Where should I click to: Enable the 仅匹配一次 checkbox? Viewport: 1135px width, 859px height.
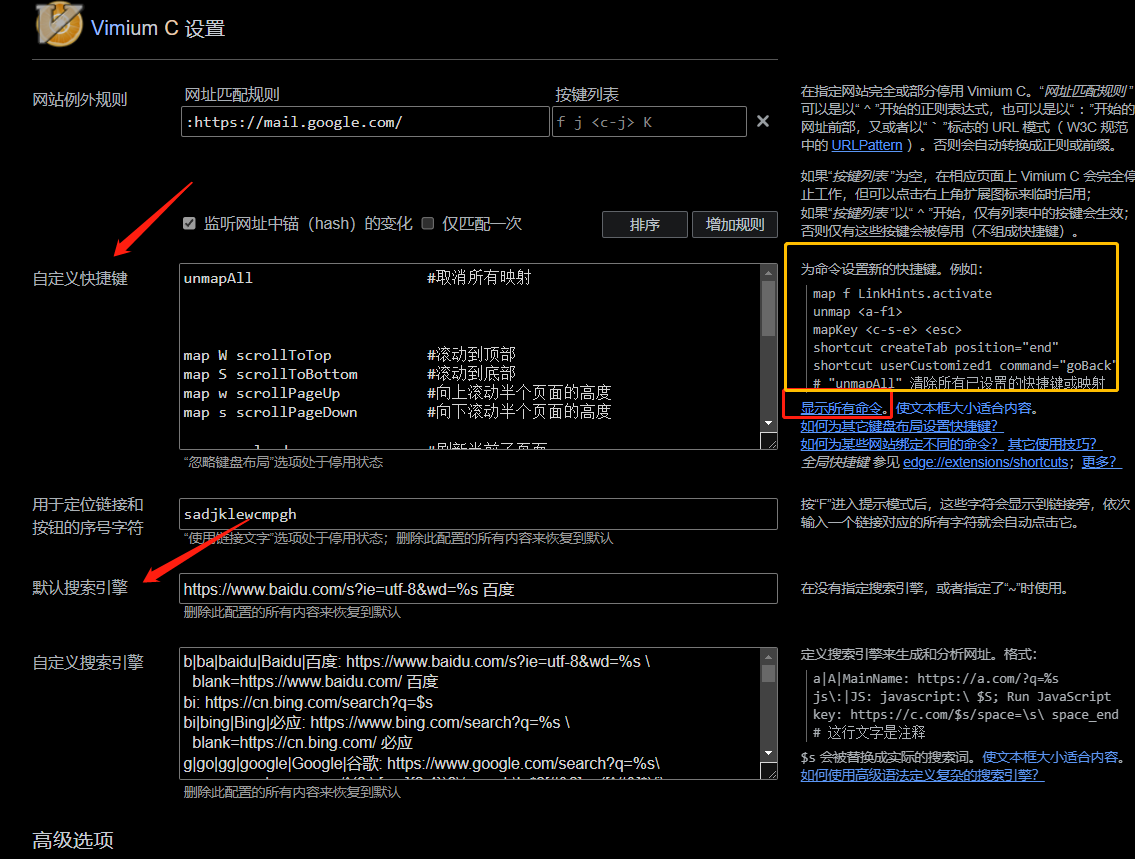point(426,223)
